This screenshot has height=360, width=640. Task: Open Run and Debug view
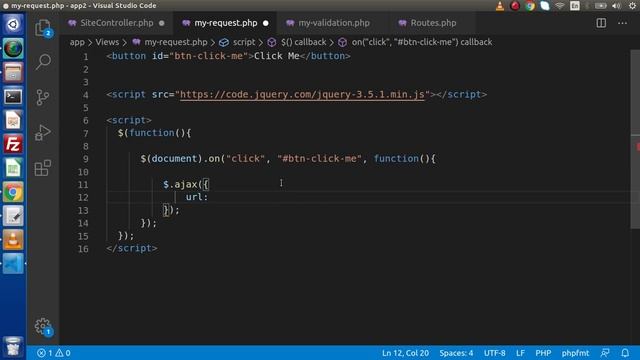tap(43, 132)
